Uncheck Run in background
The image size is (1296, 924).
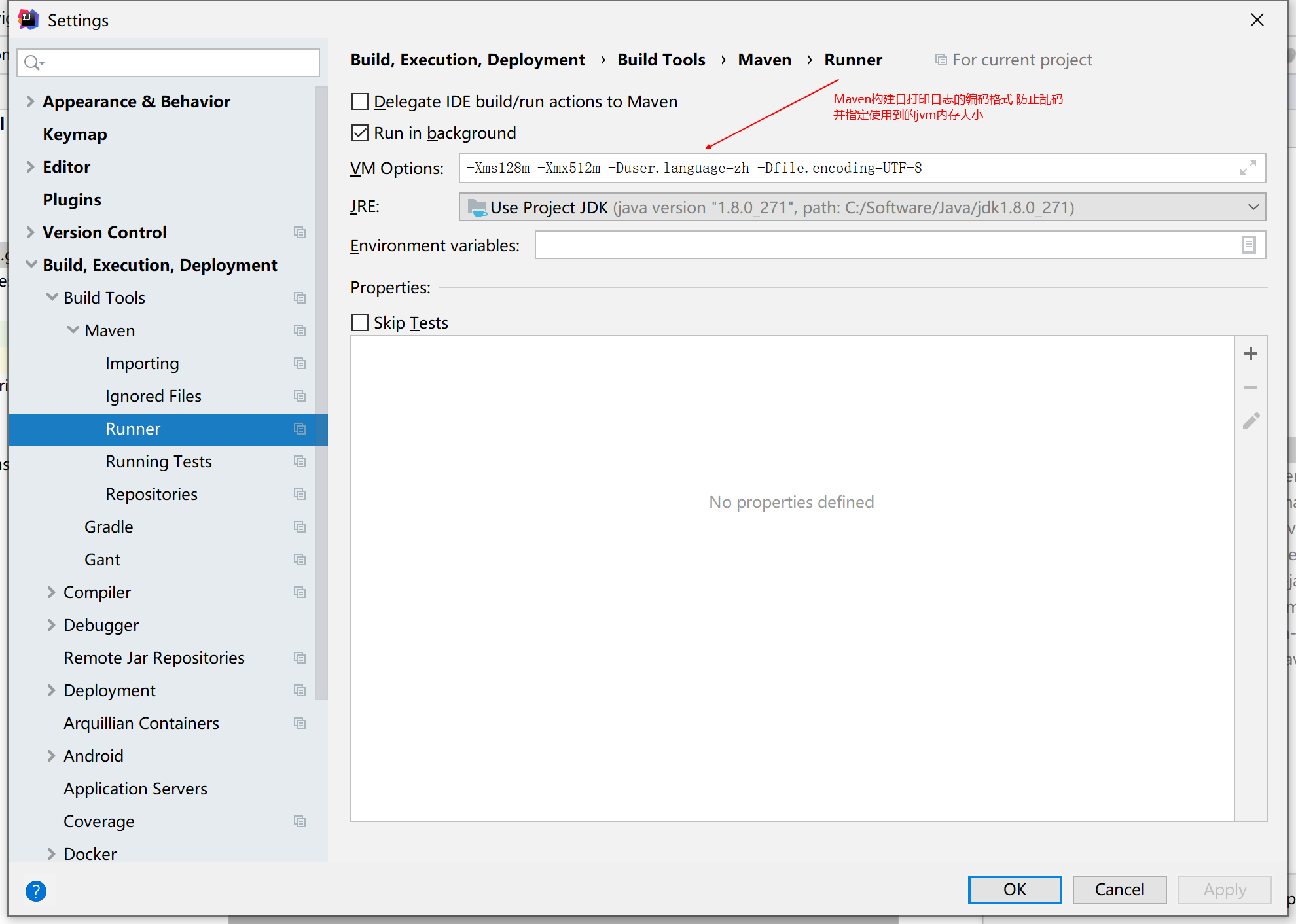pos(360,133)
